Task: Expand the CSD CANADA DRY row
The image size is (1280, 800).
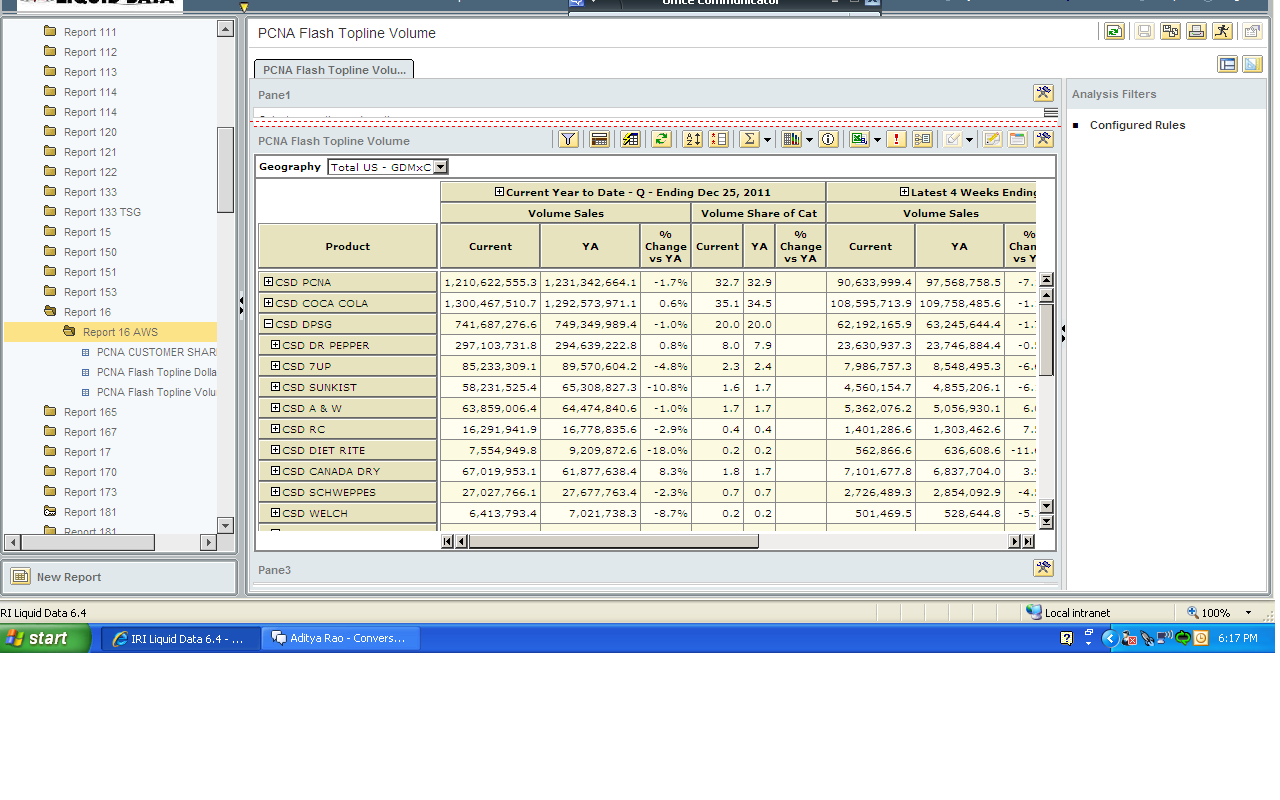Action: click(275, 471)
